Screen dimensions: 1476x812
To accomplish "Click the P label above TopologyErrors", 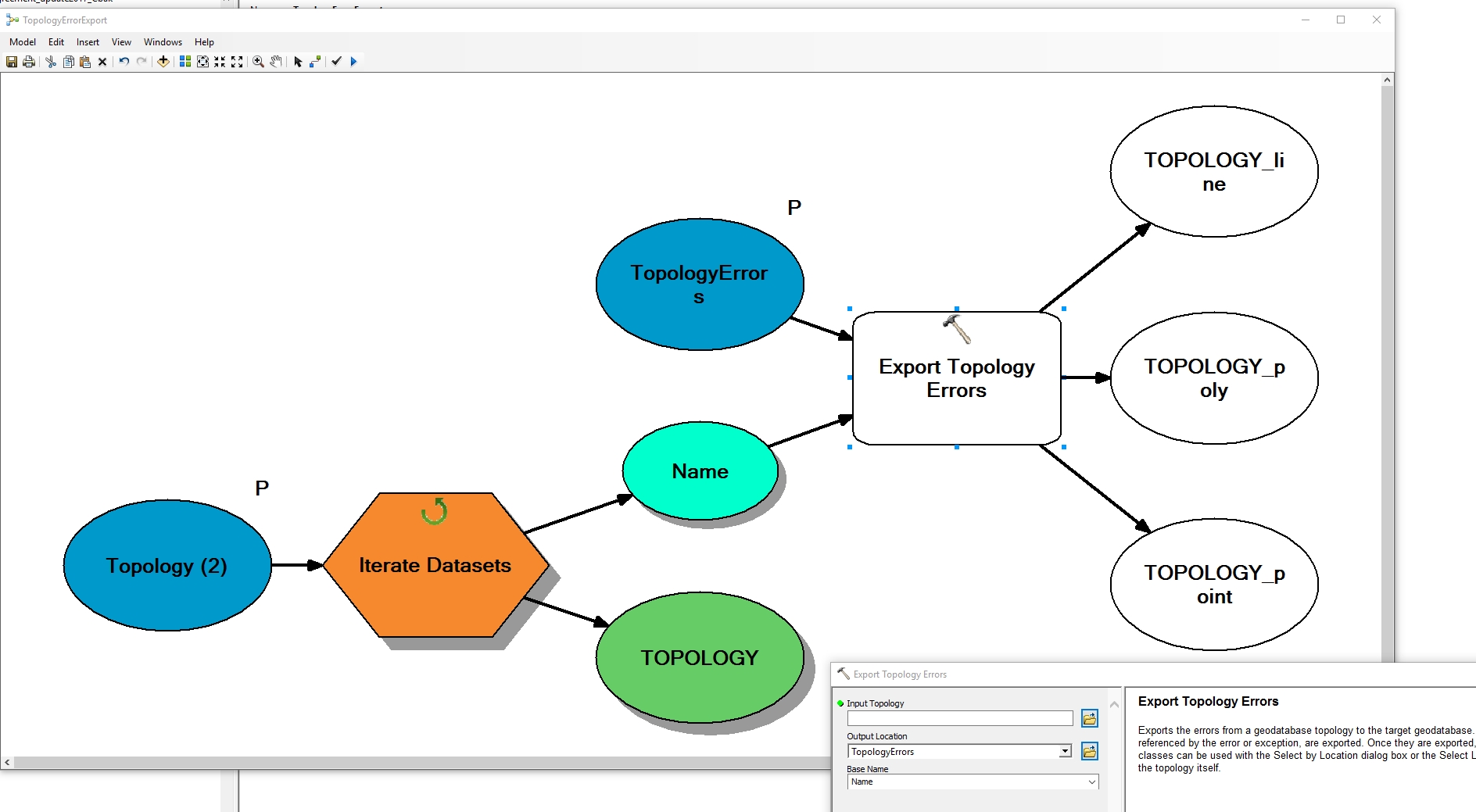I will 794,208.
